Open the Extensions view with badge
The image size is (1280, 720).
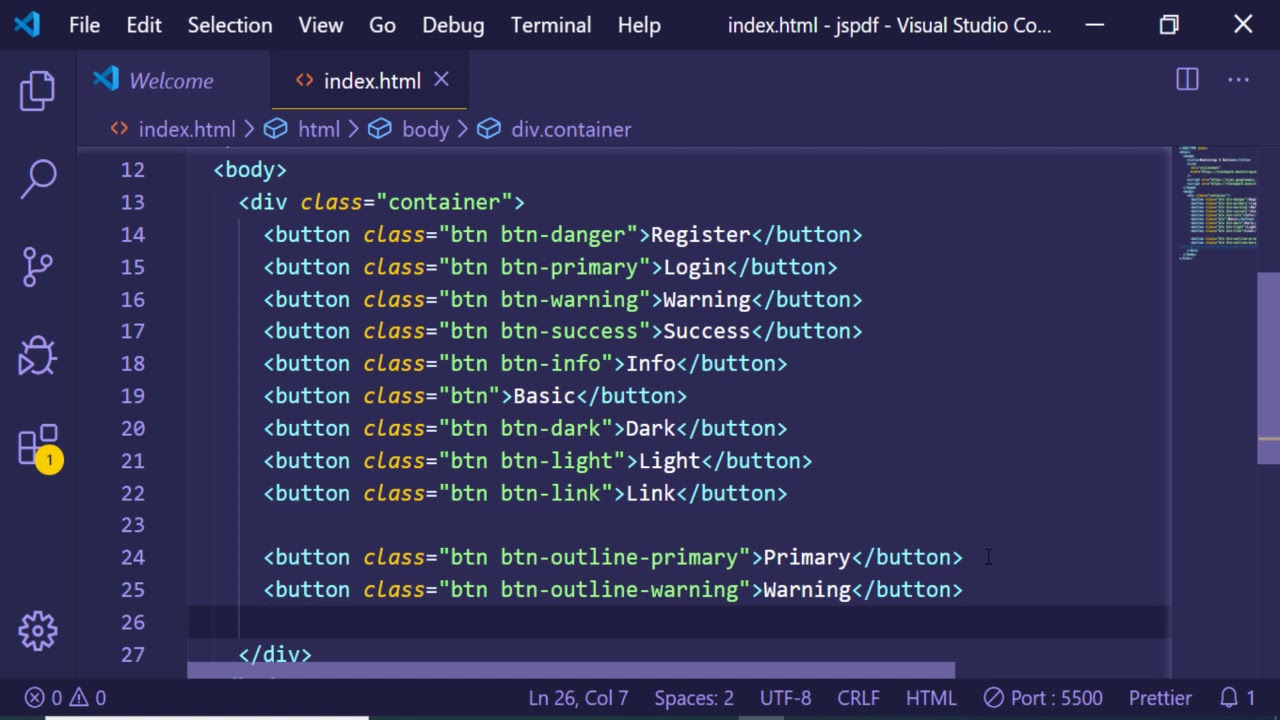[38, 446]
